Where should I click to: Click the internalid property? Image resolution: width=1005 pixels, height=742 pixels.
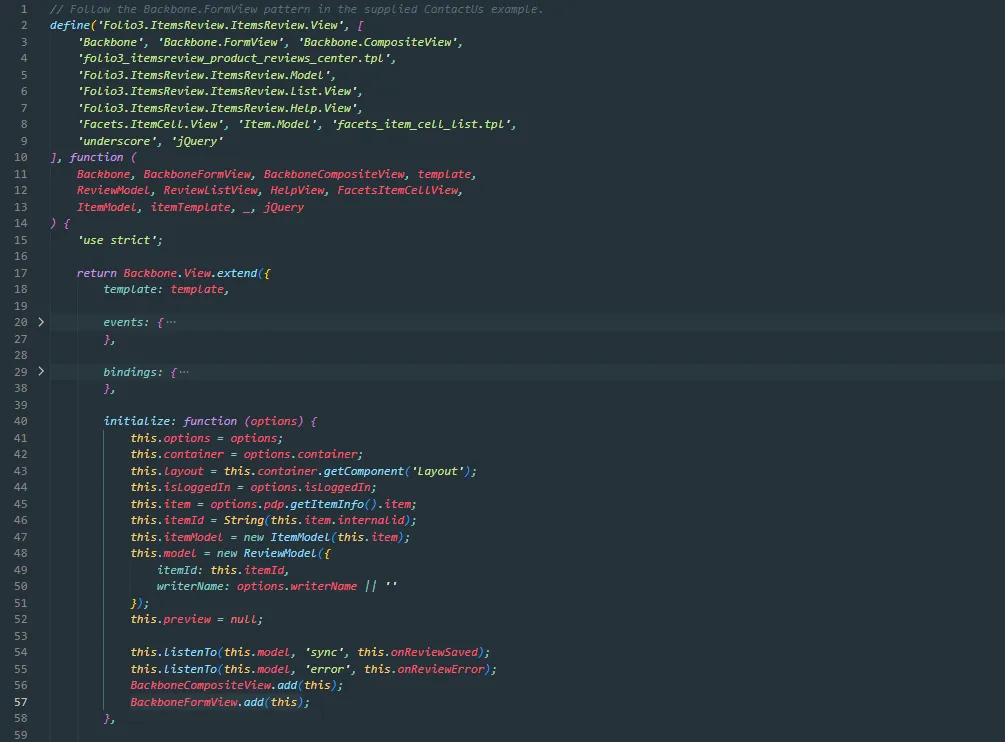[371, 520]
